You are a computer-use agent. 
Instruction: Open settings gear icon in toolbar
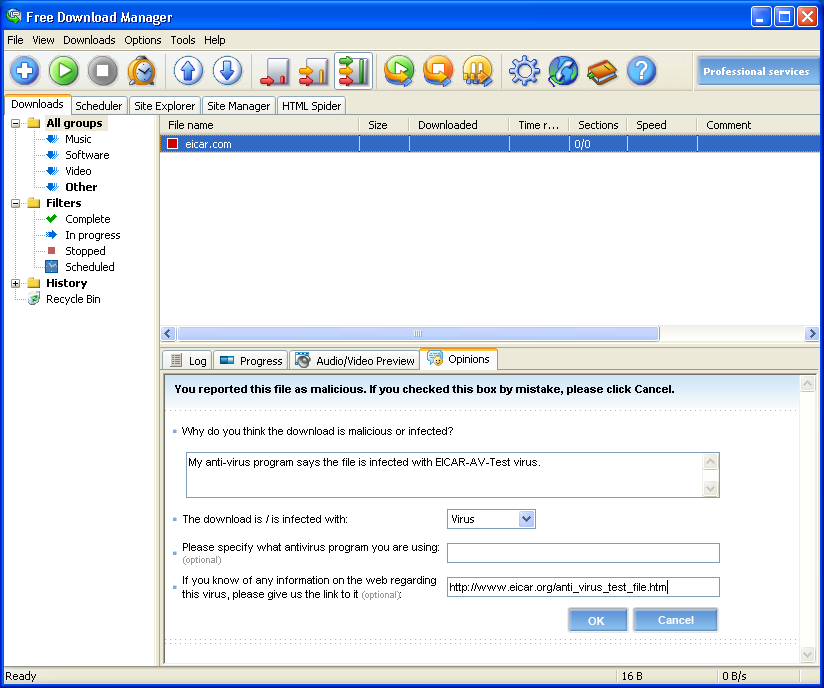[524, 70]
